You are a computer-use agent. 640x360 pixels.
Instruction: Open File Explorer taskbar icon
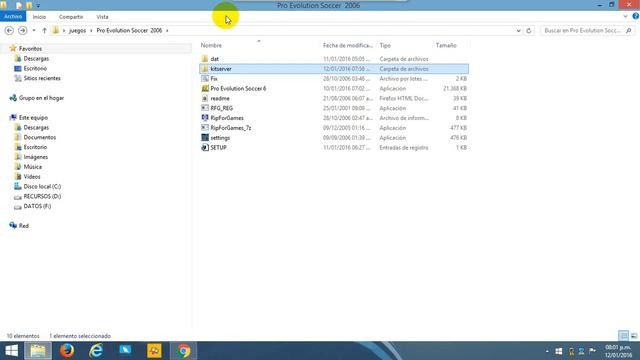(38, 351)
